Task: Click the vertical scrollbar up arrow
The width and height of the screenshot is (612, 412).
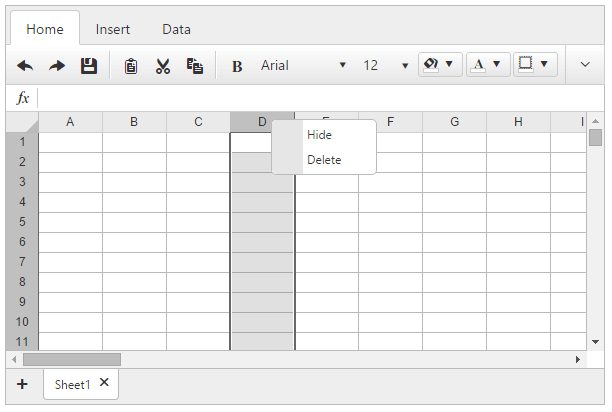Action: point(595,121)
